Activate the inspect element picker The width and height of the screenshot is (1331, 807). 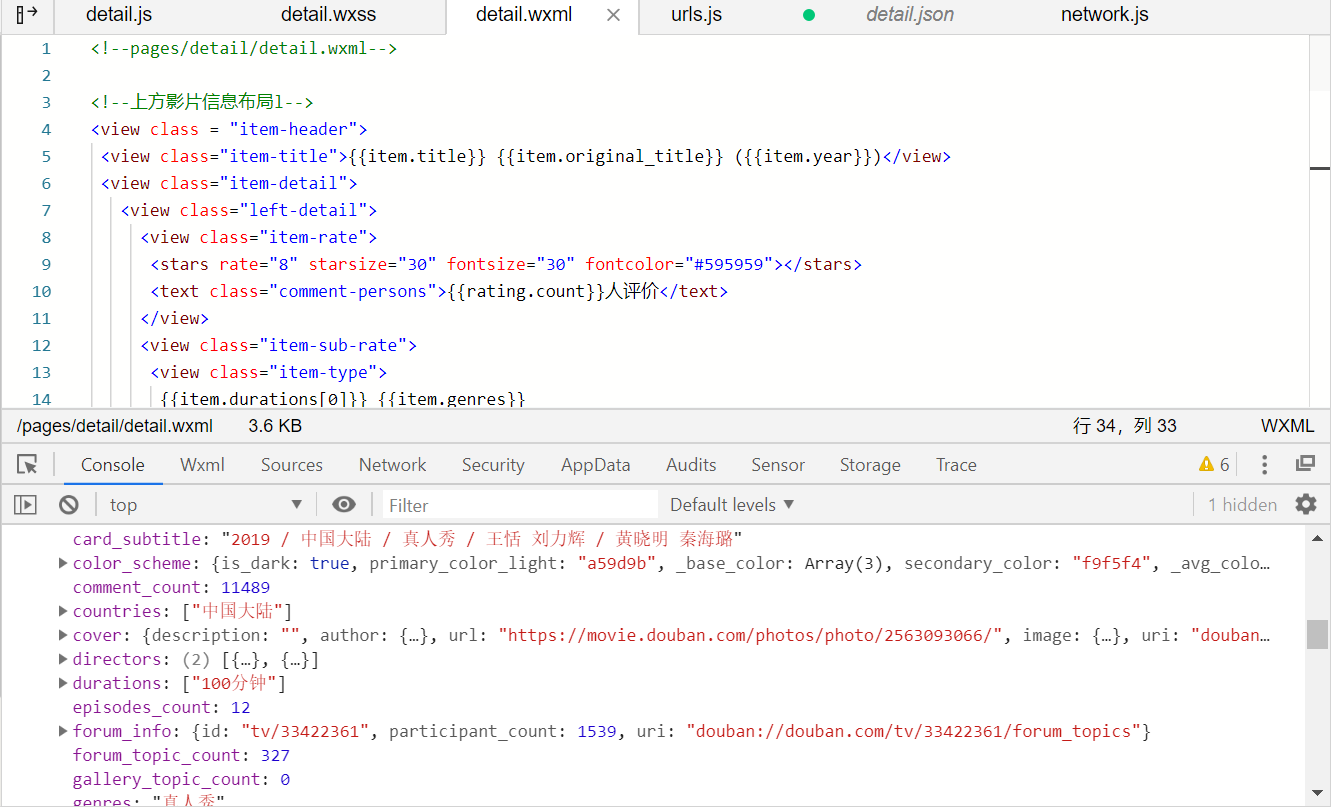pyautogui.click(x=27, y=465)
